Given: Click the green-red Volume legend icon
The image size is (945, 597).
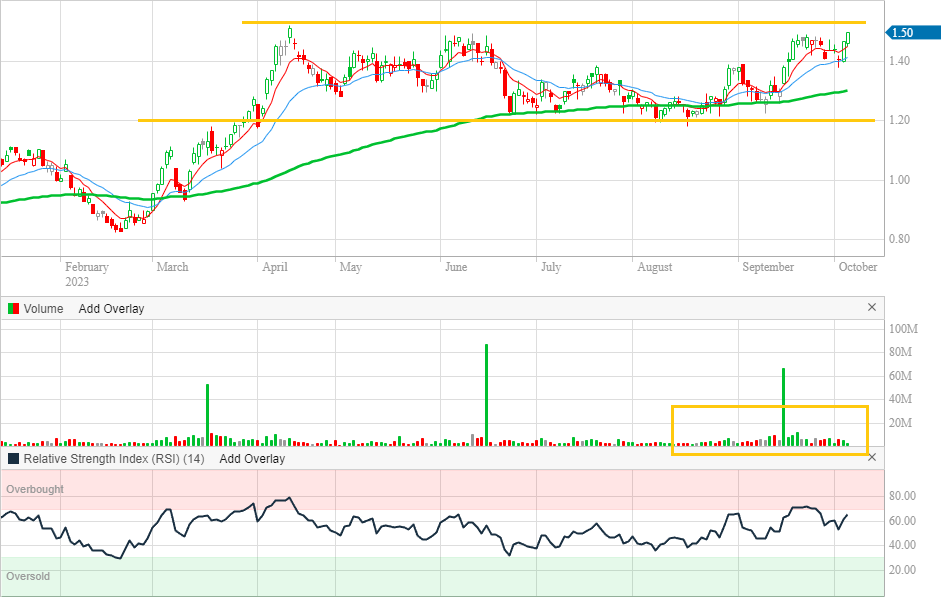Looking at the screenshot, I should [x=13, y=309].
